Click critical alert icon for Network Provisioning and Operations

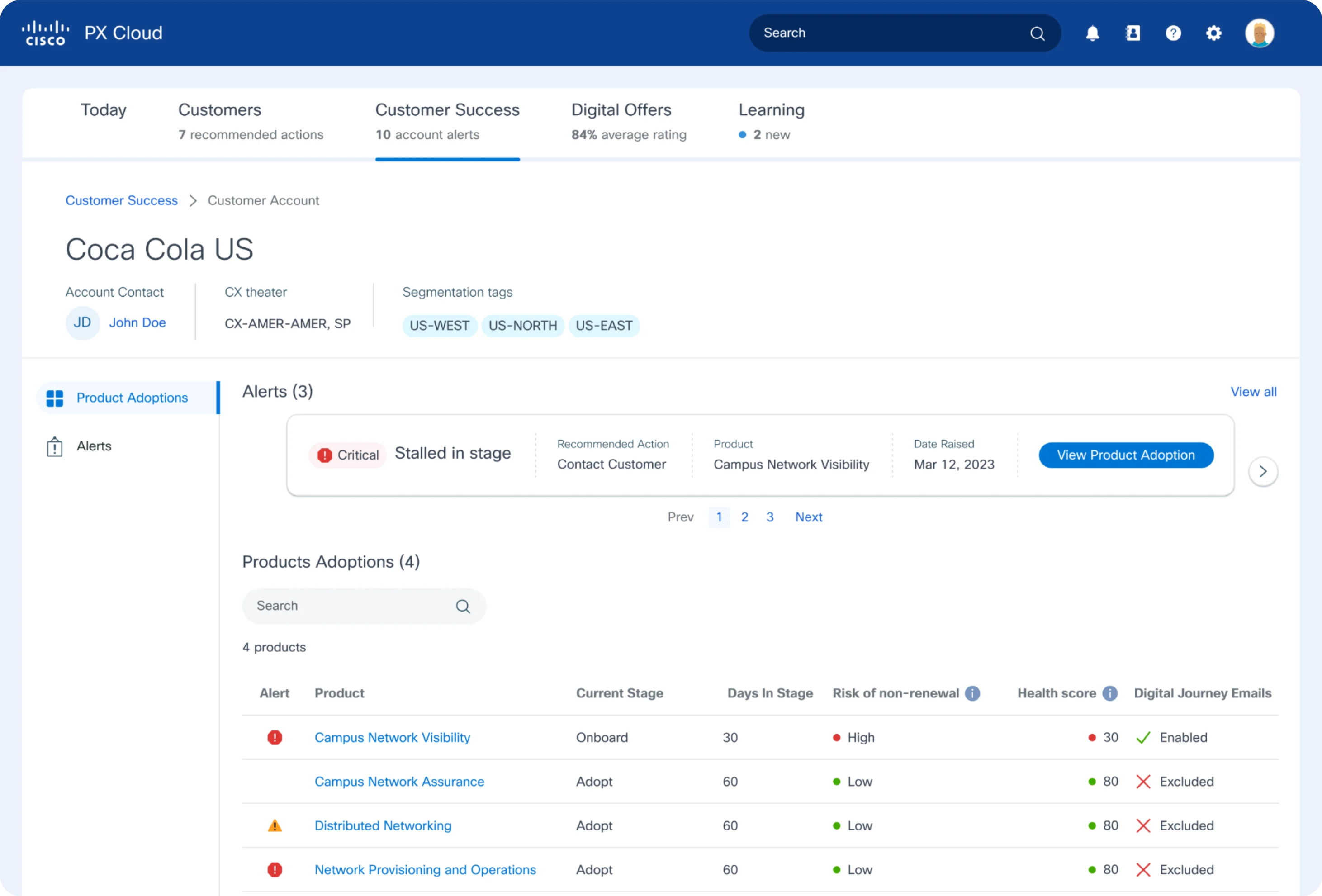tap(275, 869)
